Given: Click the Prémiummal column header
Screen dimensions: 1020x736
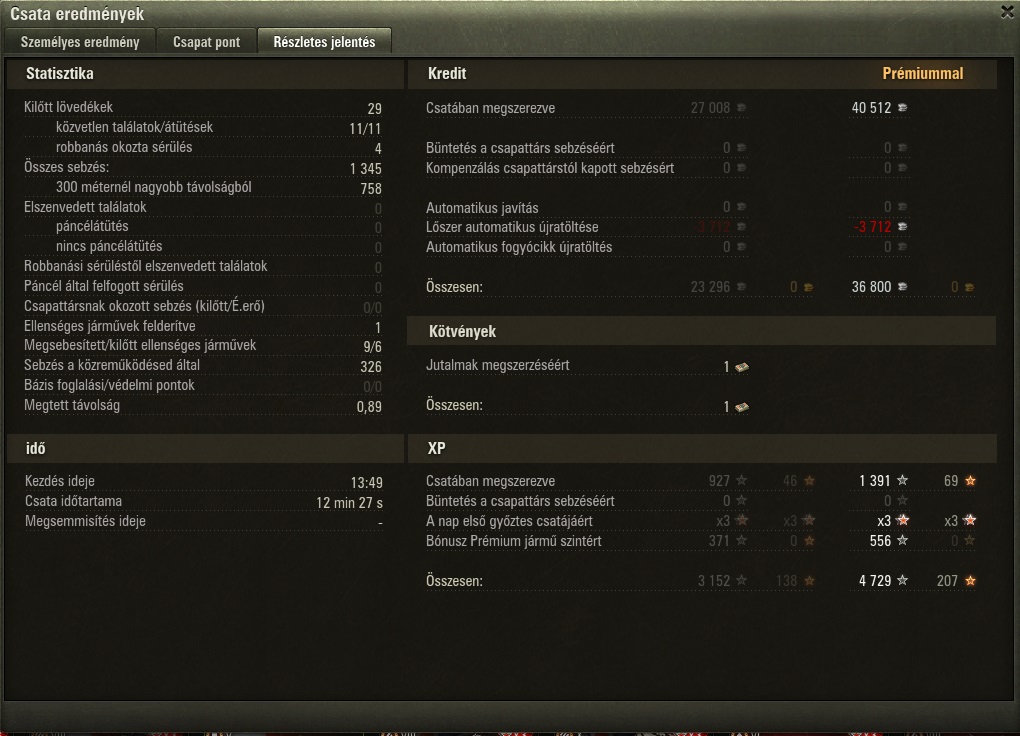Looking at the screenshot, I should [x=922, y=74].
